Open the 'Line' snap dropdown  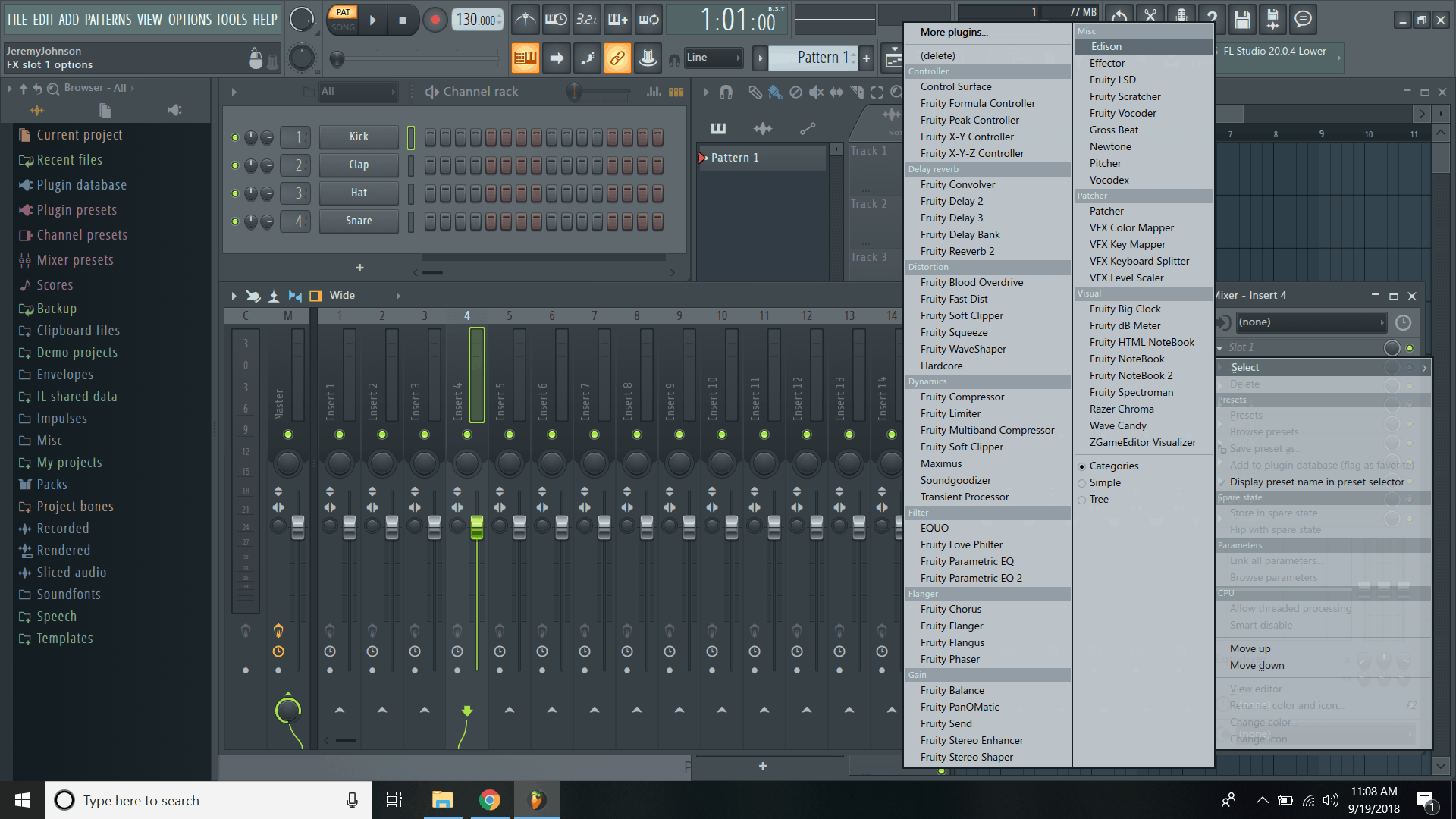click(713, 58)
